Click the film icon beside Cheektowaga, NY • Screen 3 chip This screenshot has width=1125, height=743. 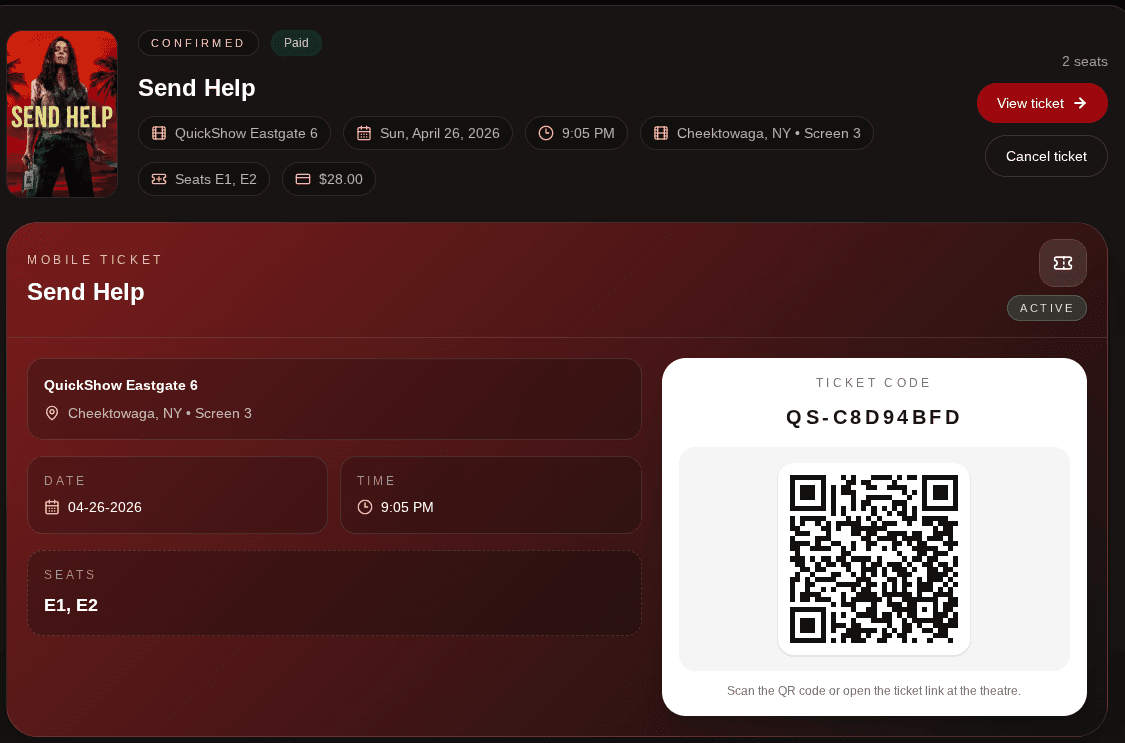click(661, 133)
